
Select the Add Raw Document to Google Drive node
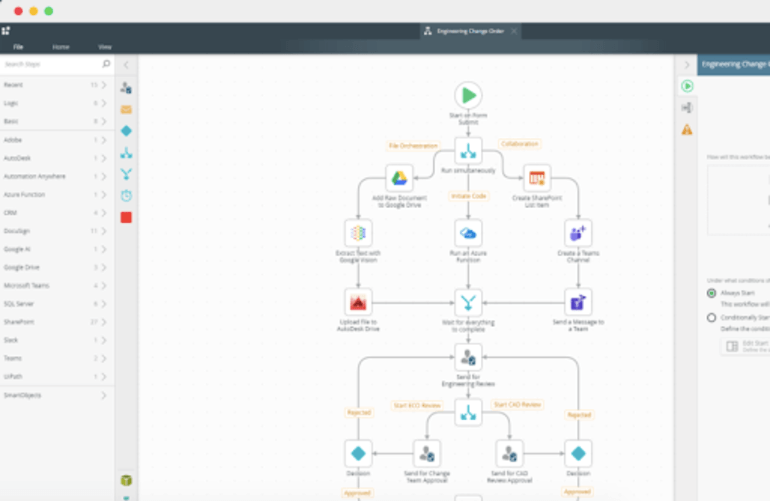pos(399,178)
